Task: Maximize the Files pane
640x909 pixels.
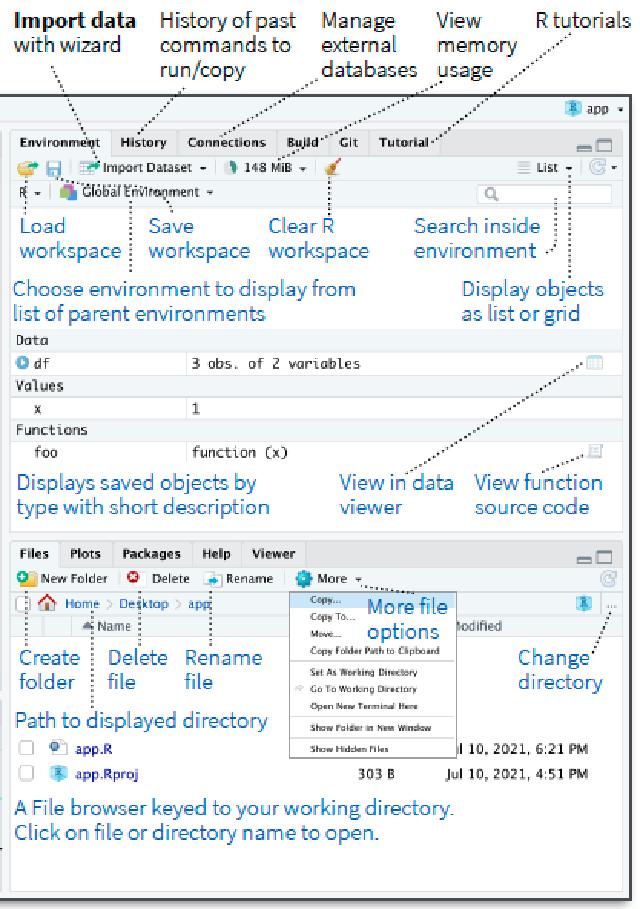Action: click(605, 557)
